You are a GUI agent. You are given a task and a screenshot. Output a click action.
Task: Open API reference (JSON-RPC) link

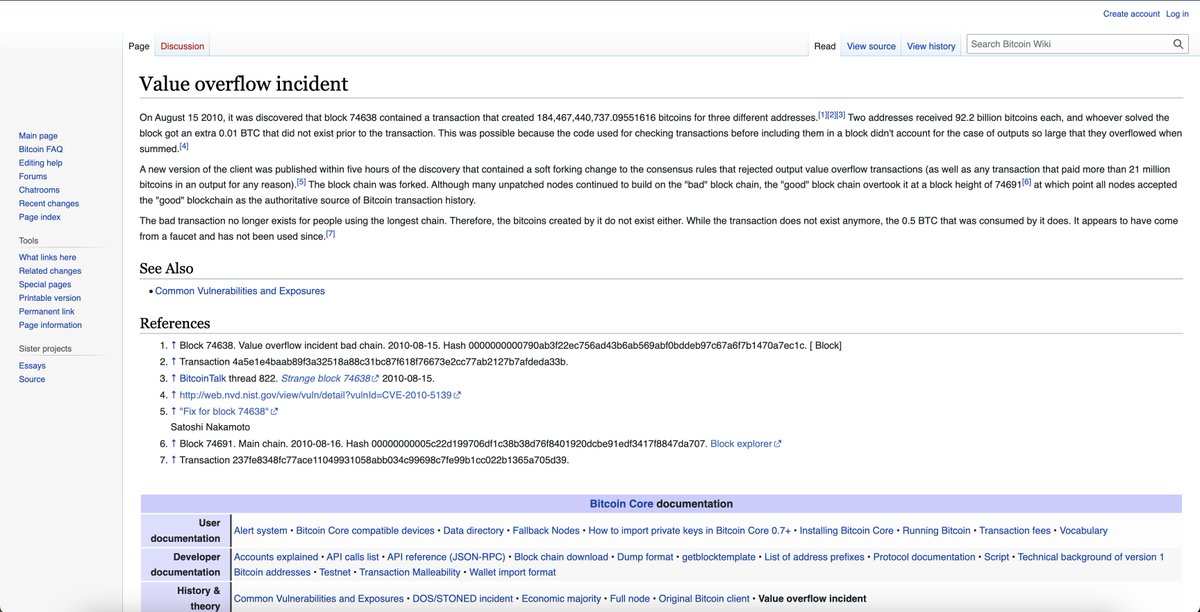pyautogui.click(x=446, y=557)
